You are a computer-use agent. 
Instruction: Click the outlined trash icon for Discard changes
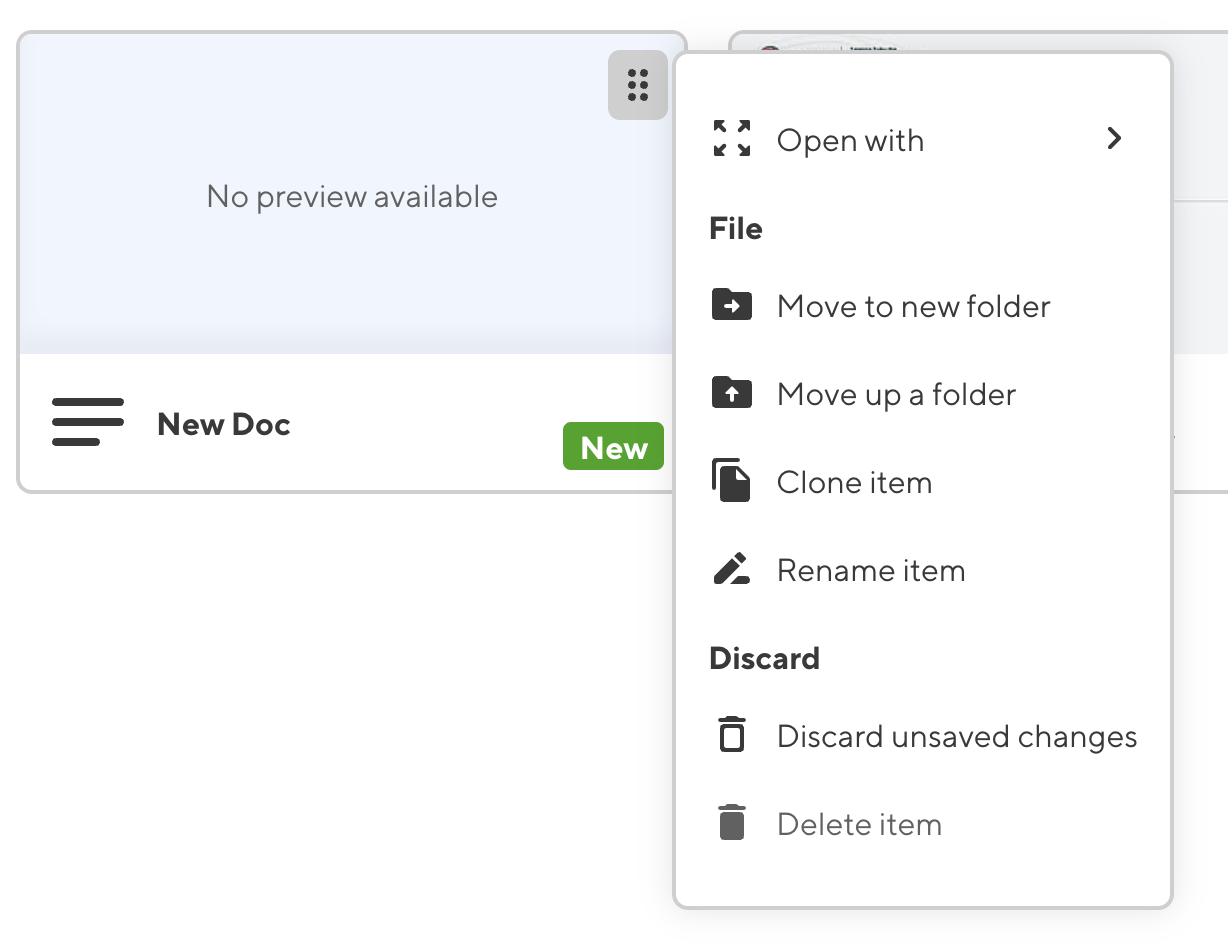(732, 735)
